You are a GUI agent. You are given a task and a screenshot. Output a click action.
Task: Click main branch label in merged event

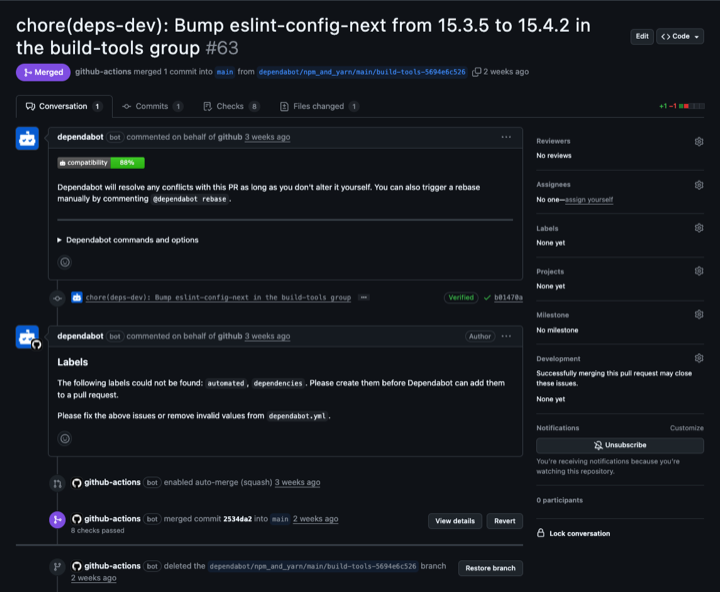click(x=280, y=519)
